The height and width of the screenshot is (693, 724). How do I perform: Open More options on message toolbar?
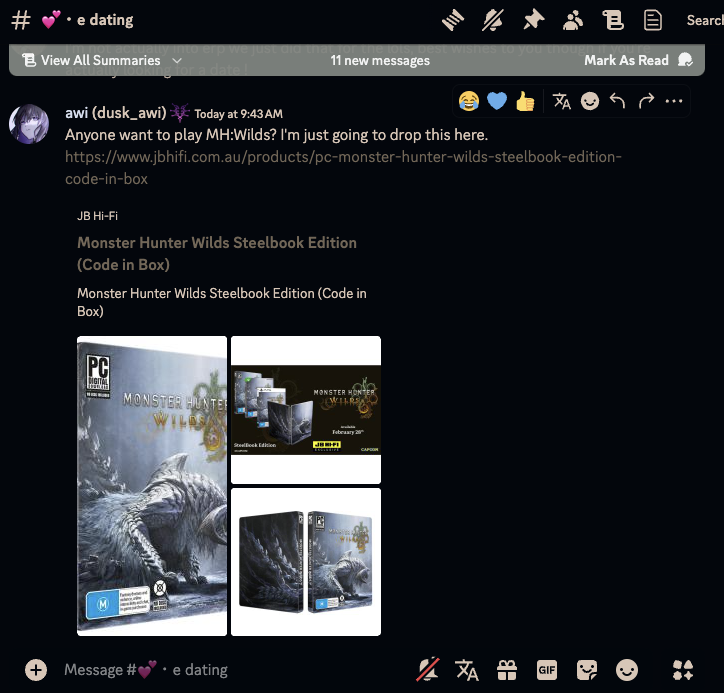[674, 101]
